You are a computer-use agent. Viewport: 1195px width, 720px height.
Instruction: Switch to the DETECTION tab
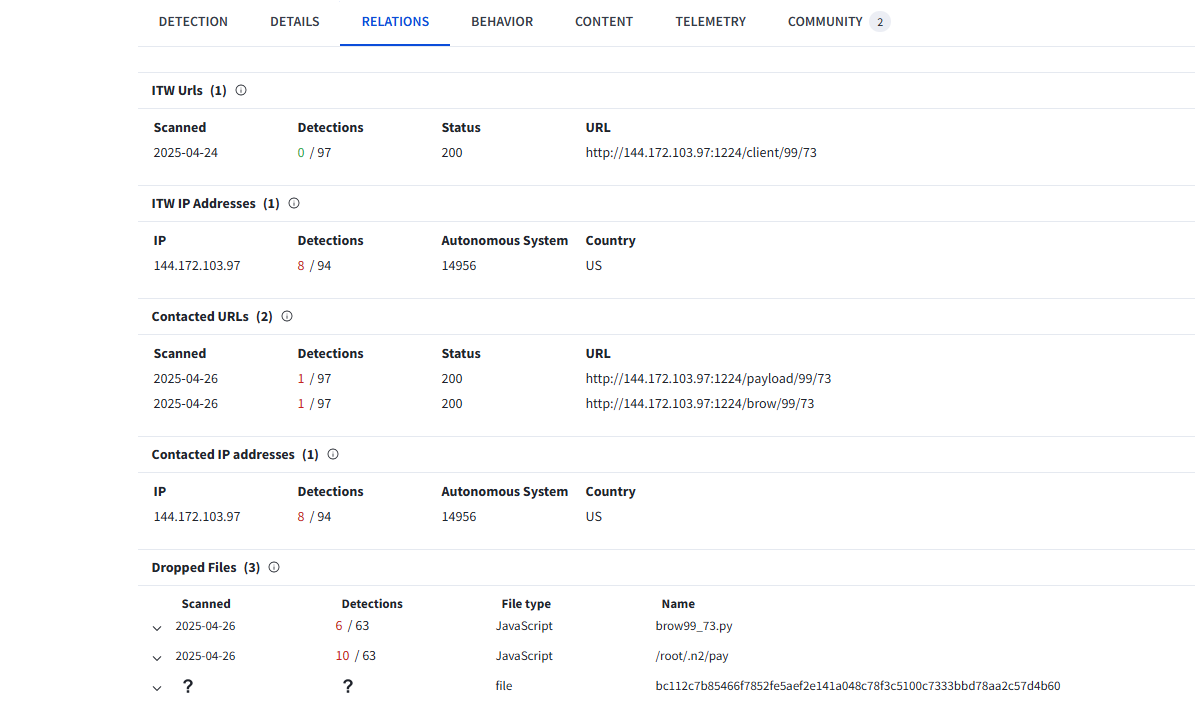point(193,22)
